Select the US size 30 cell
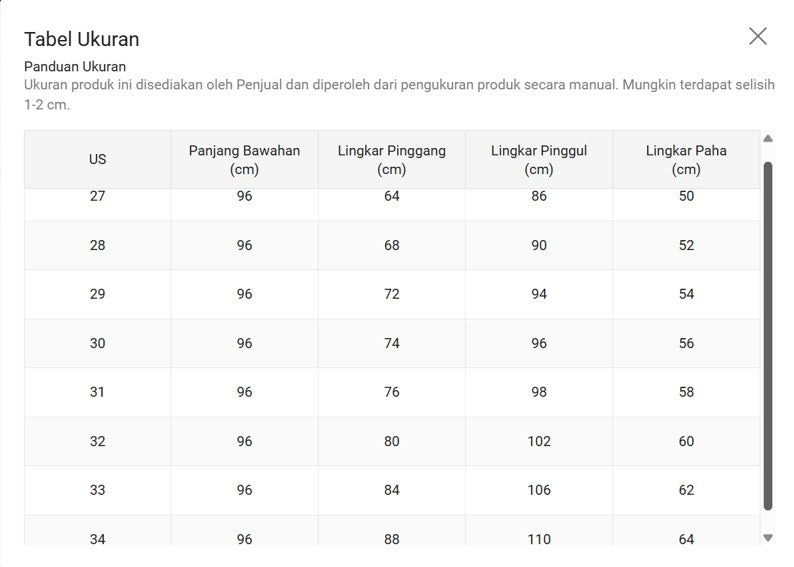 [x=97, y=343]
